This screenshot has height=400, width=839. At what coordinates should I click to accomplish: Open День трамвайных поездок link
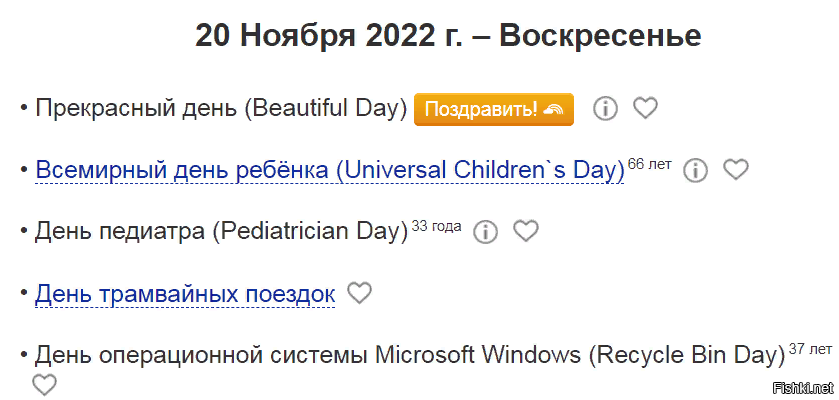[x=185, y=294]
